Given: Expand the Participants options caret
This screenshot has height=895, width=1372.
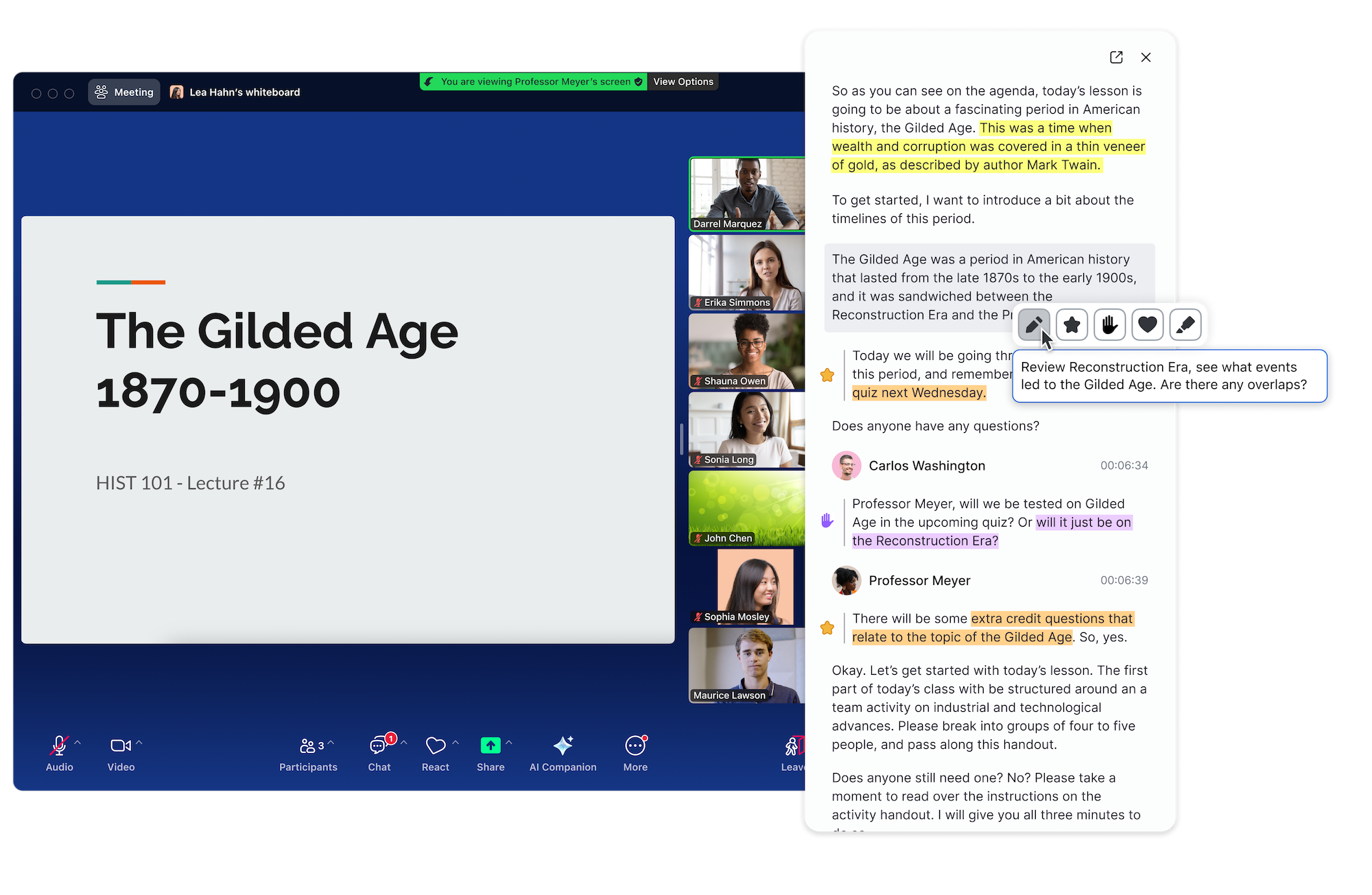Looking at the screenshot, I should [x=331, y=743].
